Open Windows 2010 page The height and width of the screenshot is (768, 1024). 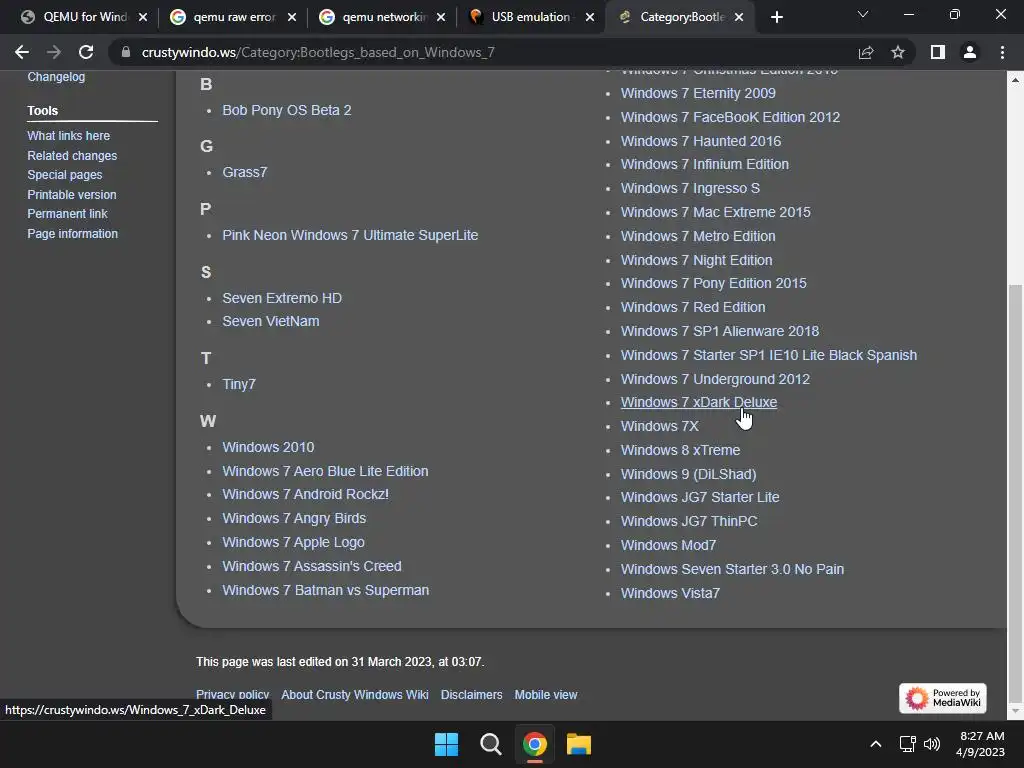click(x=268, y=447)
